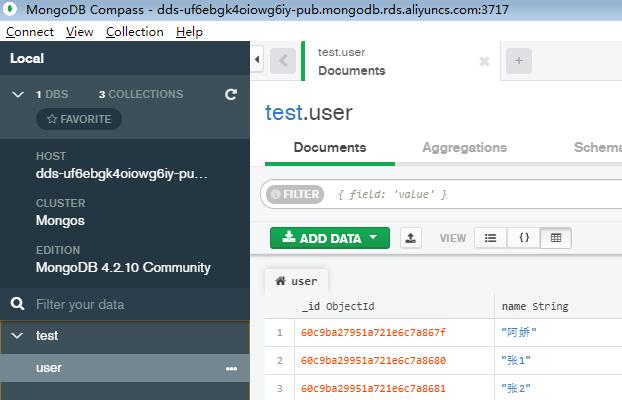
Task: Open user collection options menu
Action: (231, 369)
